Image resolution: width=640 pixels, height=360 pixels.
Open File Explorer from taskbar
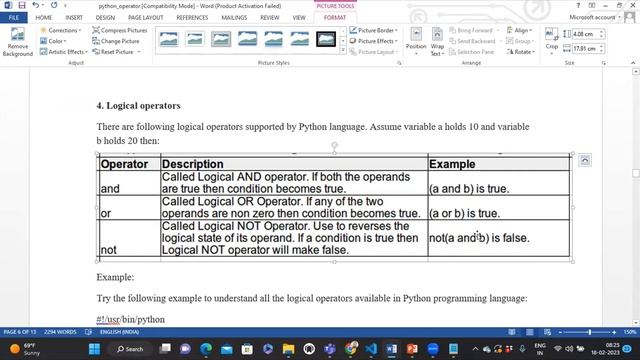289,349
